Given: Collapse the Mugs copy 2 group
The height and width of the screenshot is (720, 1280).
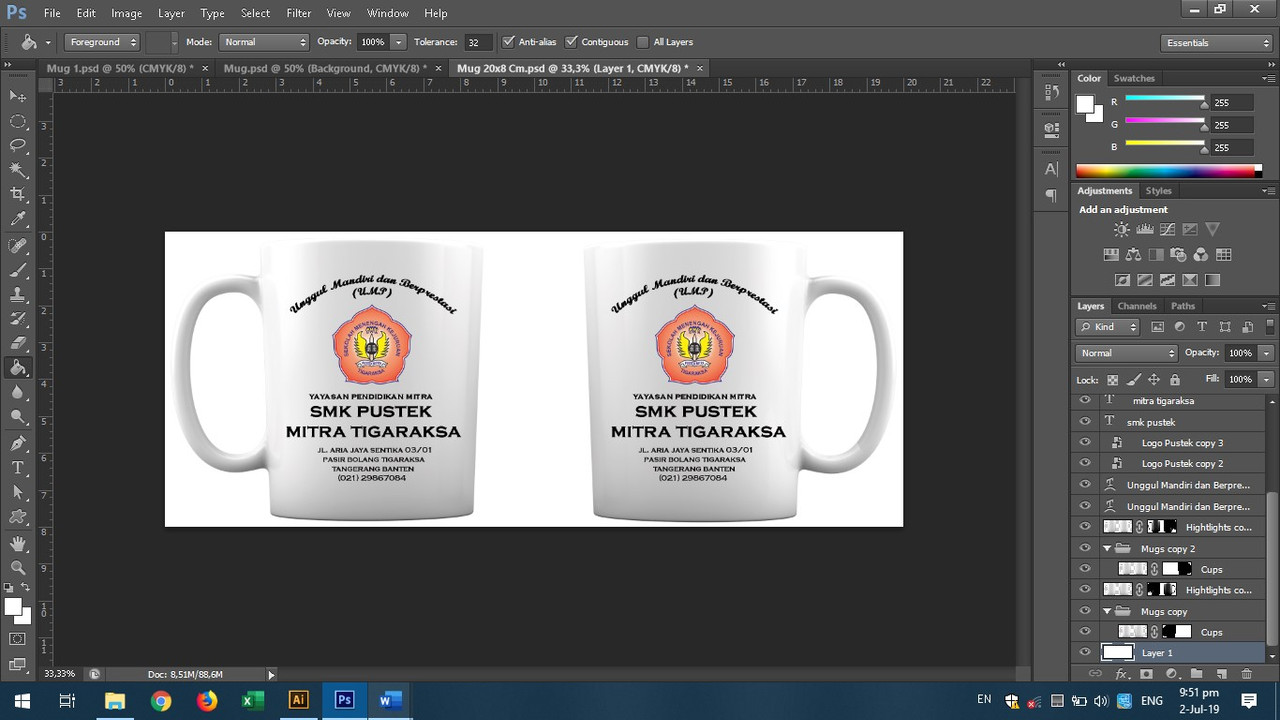Looking at the screenshot, I should pyautogui.click(x=1107, y=548).
